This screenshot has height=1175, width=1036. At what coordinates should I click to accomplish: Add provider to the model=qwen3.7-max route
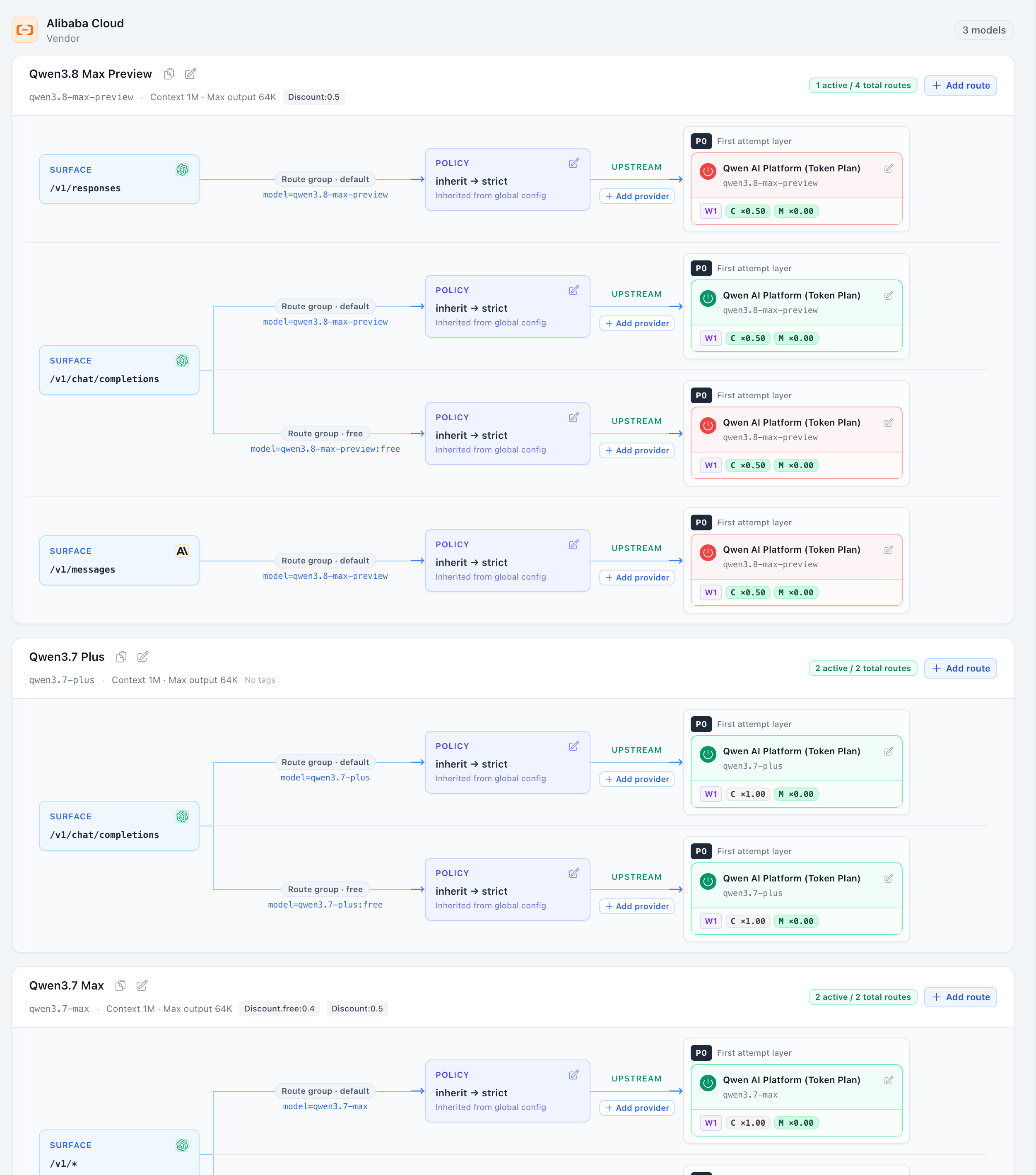(636, 1108)
